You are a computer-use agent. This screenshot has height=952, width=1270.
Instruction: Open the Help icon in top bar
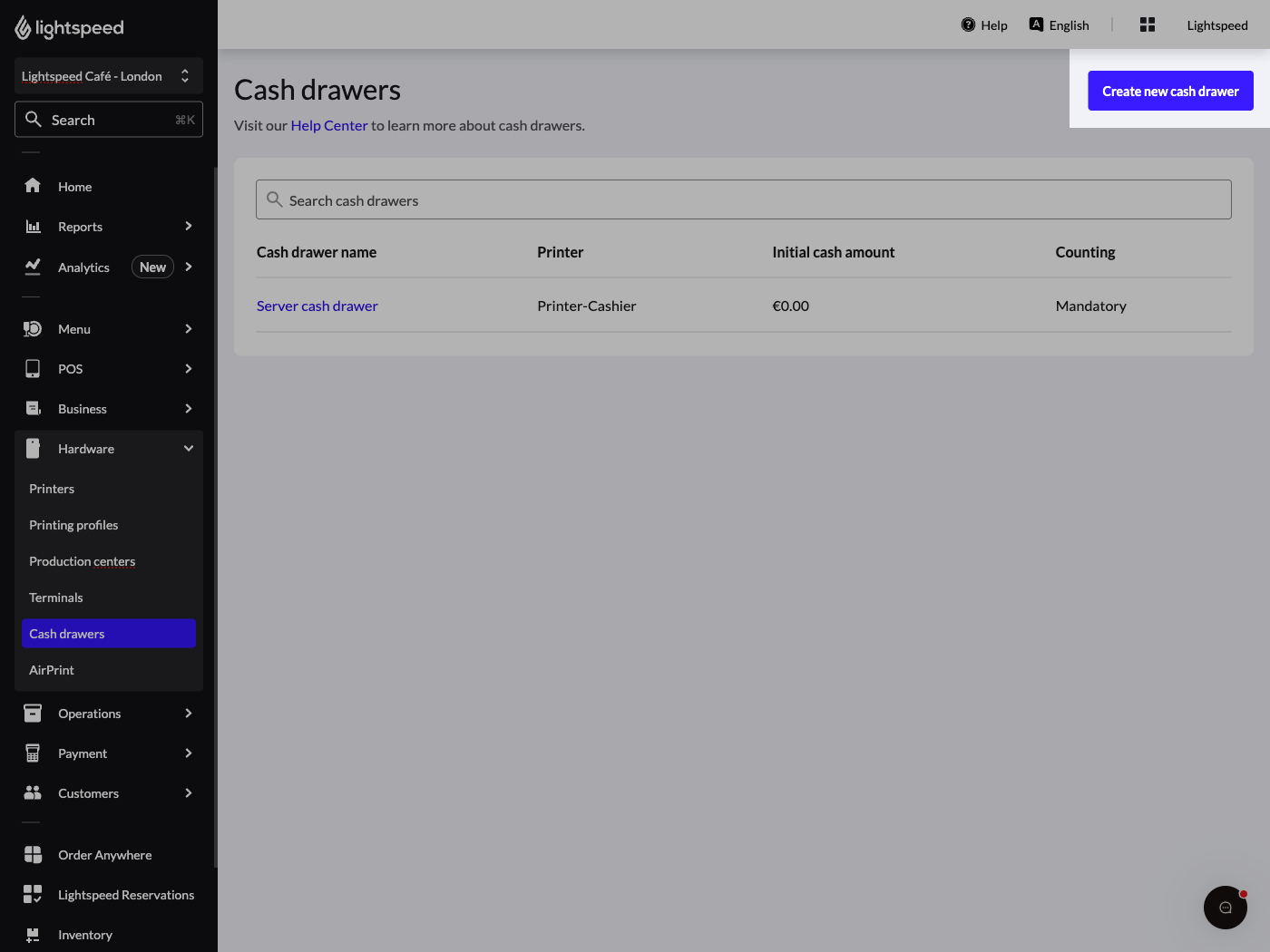tap(968, 24)
